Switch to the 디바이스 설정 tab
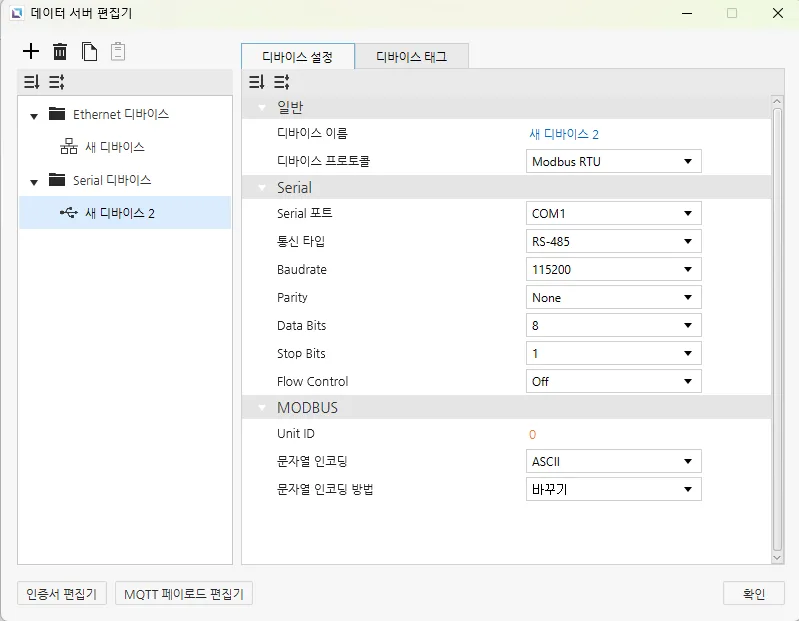The width and height of the screenshot is (799, 621). pyautogui.click(x=297, y=57)
